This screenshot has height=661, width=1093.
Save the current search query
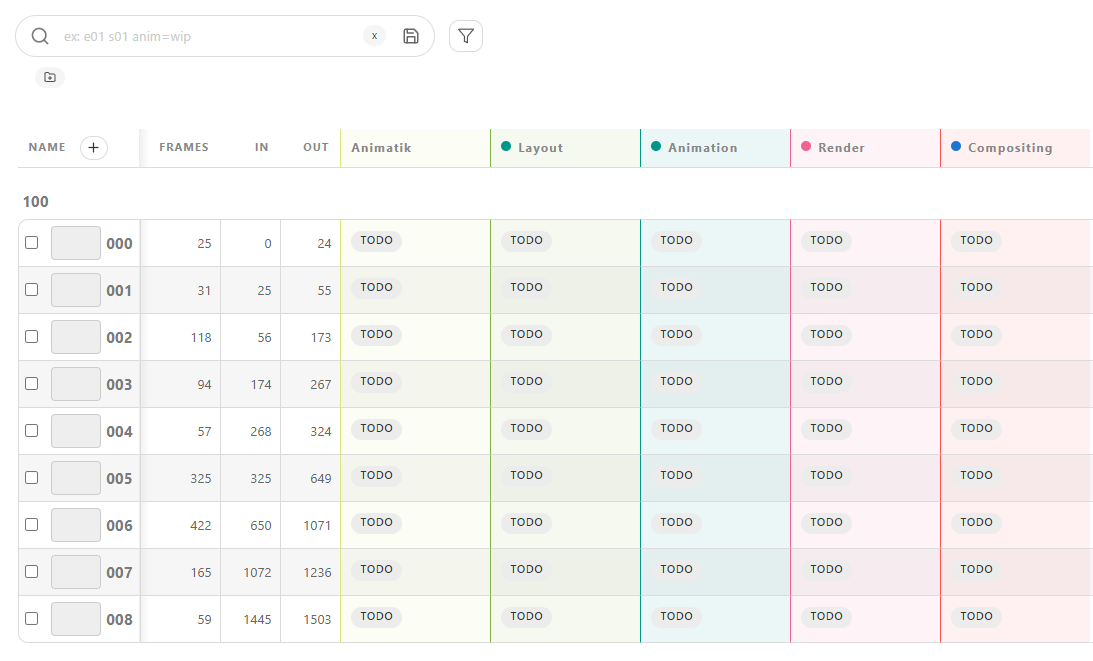pyautogui.click(x=411, y=36)
